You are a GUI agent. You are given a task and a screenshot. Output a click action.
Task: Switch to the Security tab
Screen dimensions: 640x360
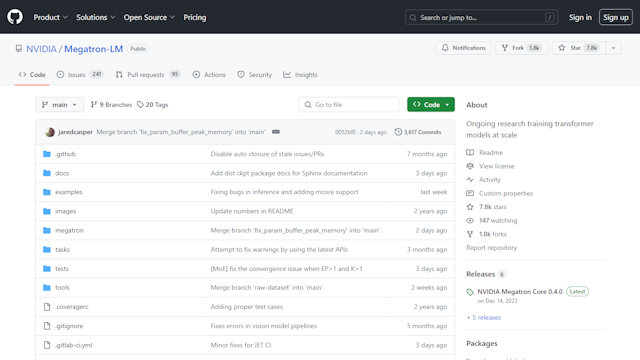pyautogui.click(x=255, y=75)
